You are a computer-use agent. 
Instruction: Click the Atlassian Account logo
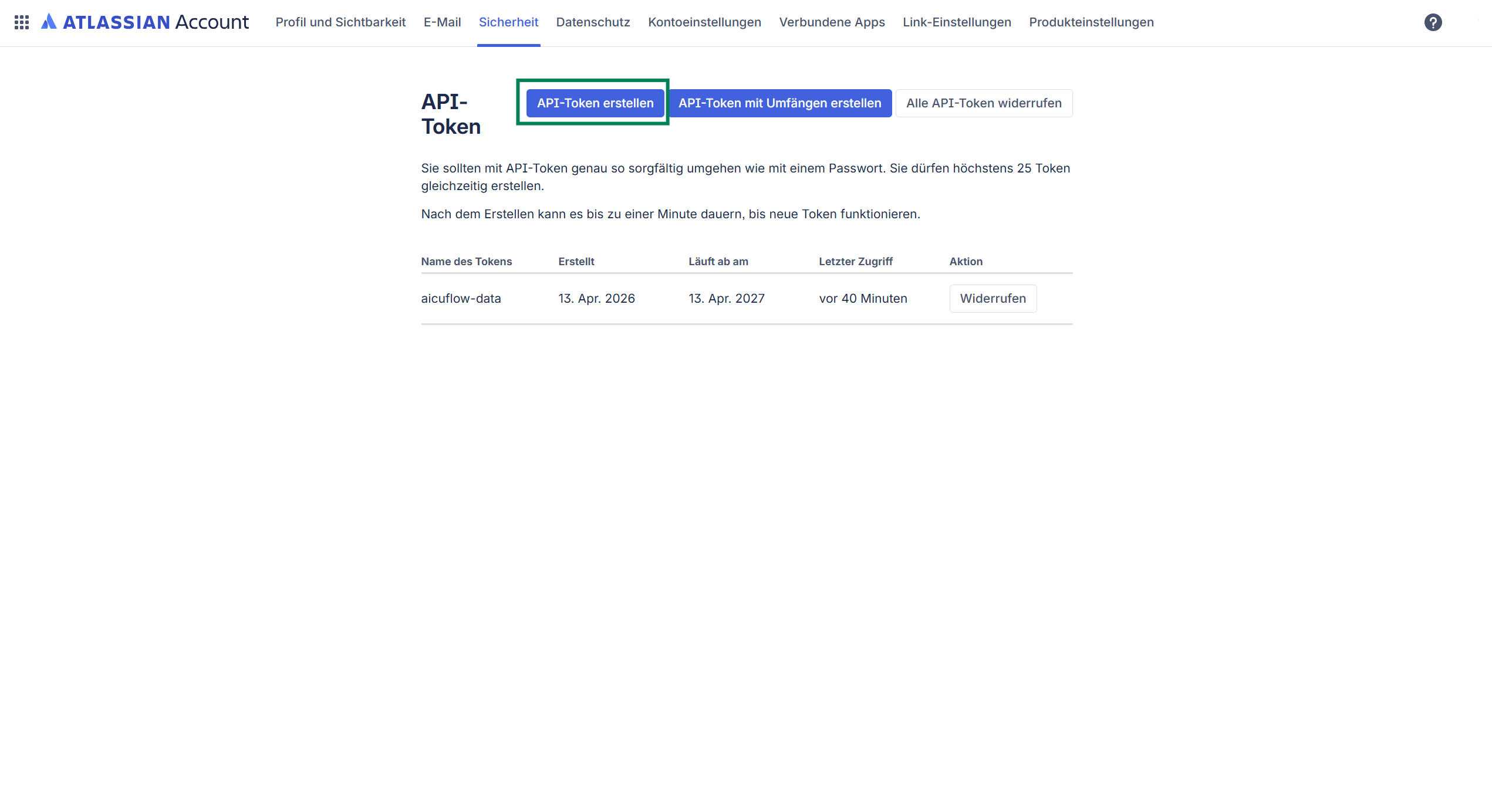point(146,22)
